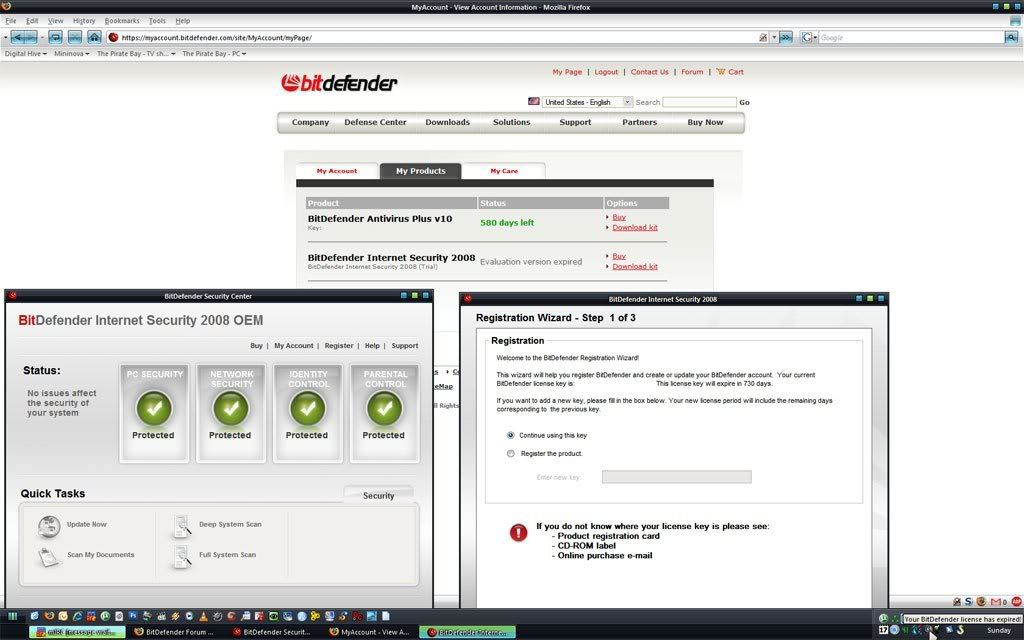The width and height of the screenshot is (1024, 640).
Task: Click the Logout link
Action: click(x=606, y=72)
